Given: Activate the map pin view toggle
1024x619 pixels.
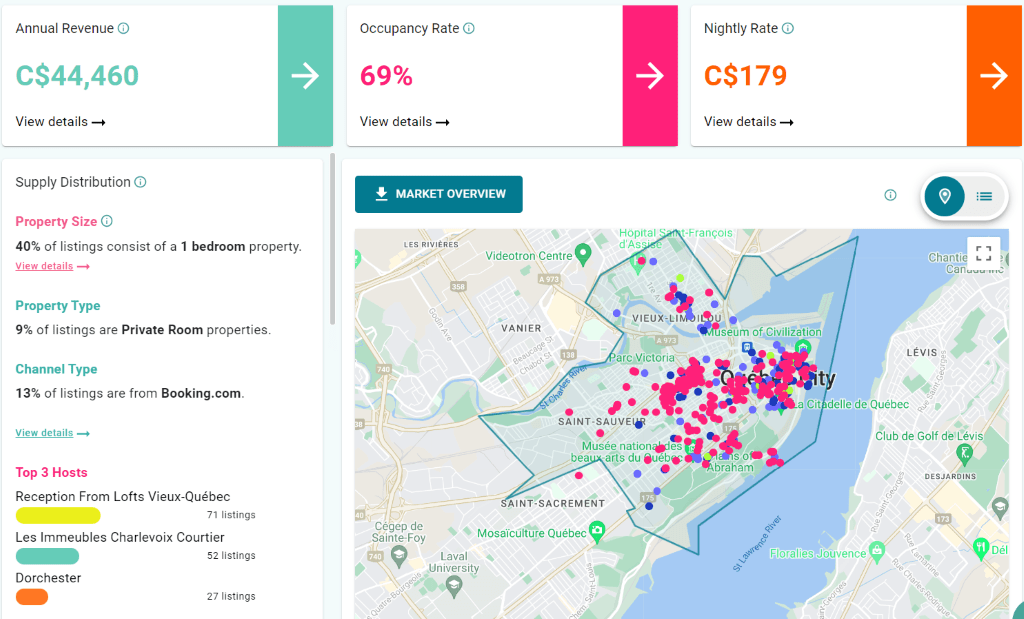Looking at the screenshot, I should click(944, 196).
